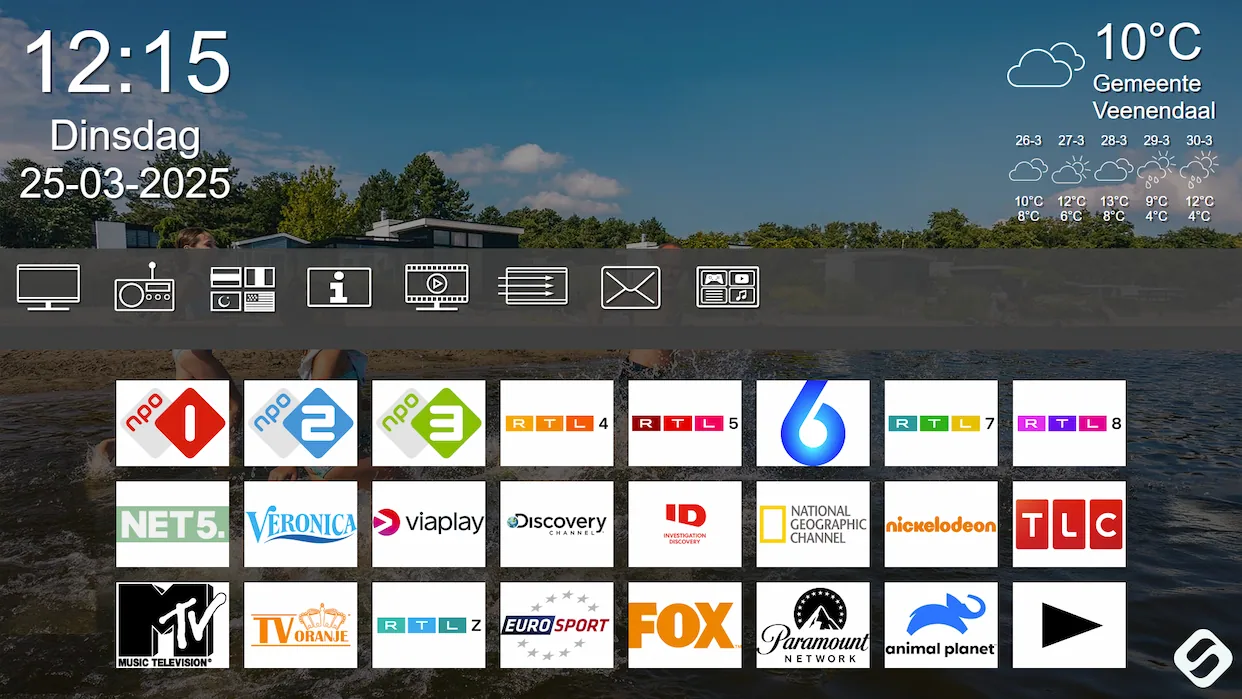The width and height of the screenshot is (1242, 699).
Task: Click the S logo in bottom corner
Action: coord(1199,657)
